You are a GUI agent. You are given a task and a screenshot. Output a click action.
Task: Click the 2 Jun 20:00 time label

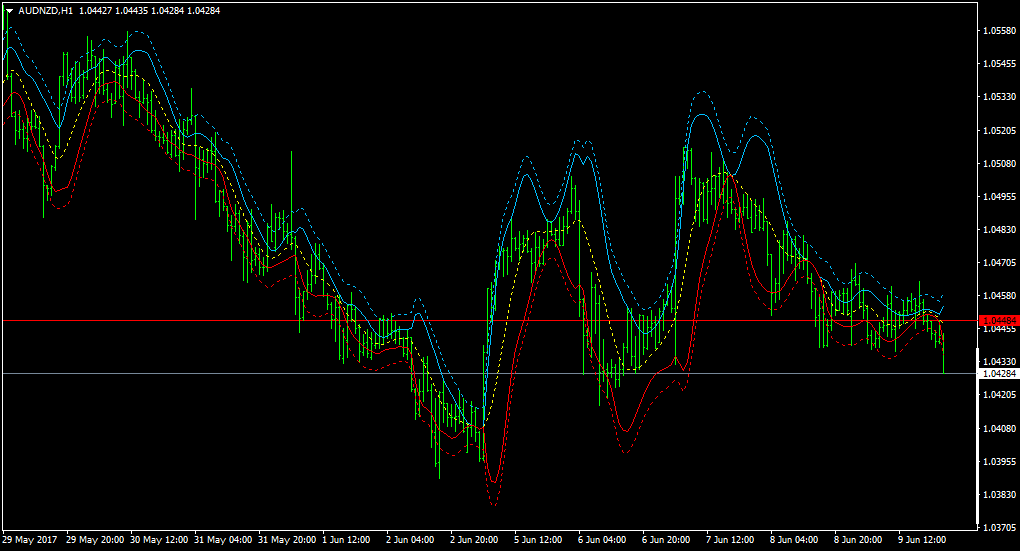(474, 540)
